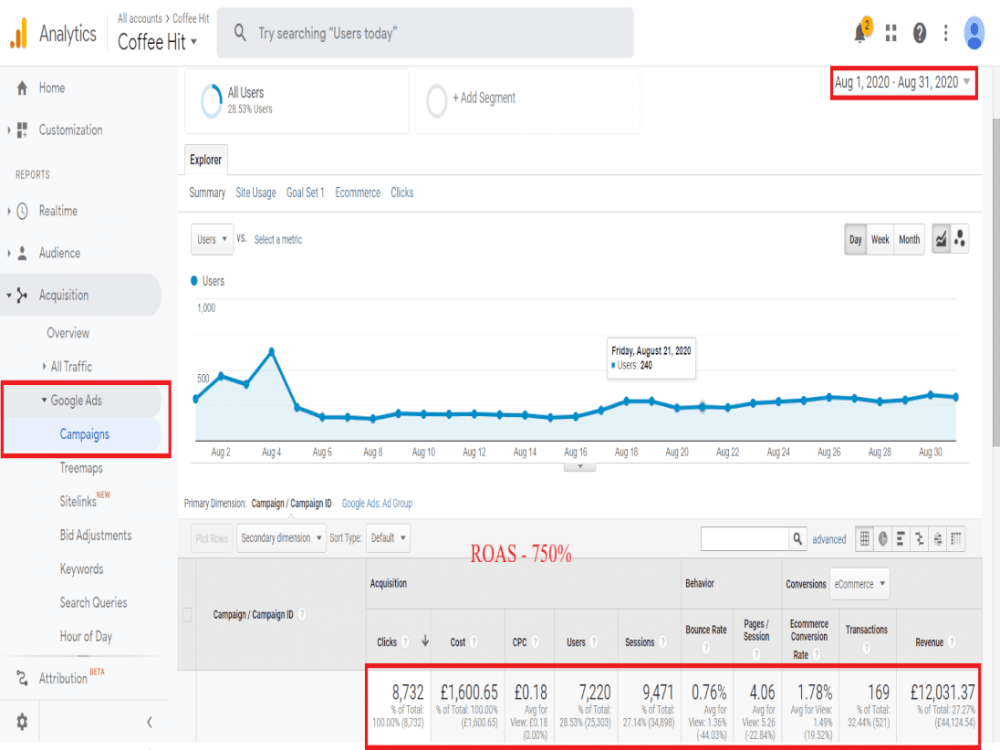This screenshot has width=1000, height=750.
Task: Open the All Users segment box
Action: click(x=297, y=101)
